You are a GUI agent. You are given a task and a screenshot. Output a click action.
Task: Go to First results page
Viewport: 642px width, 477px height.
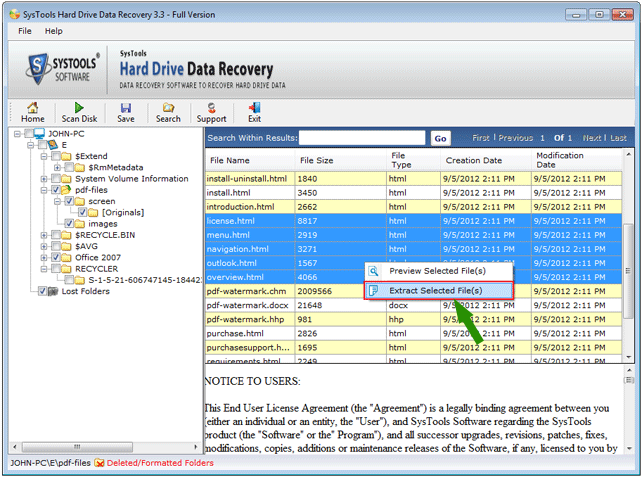pyautogui.click(x=481, y=138)
